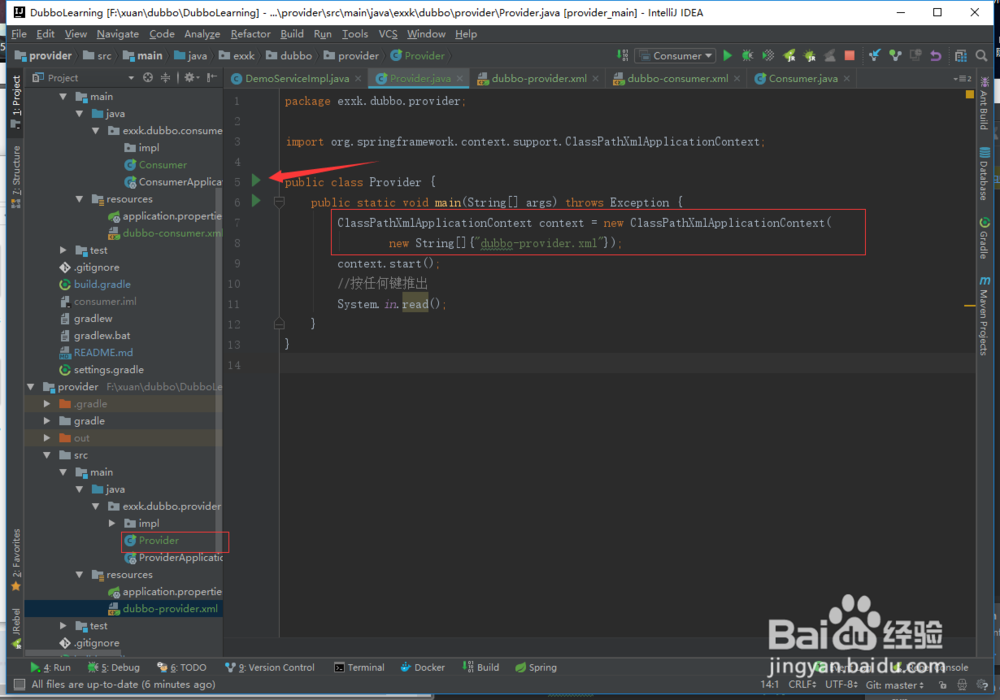Close the dubbo-consumer.xml tab
1000x700 pixels.
pos(737,78)
